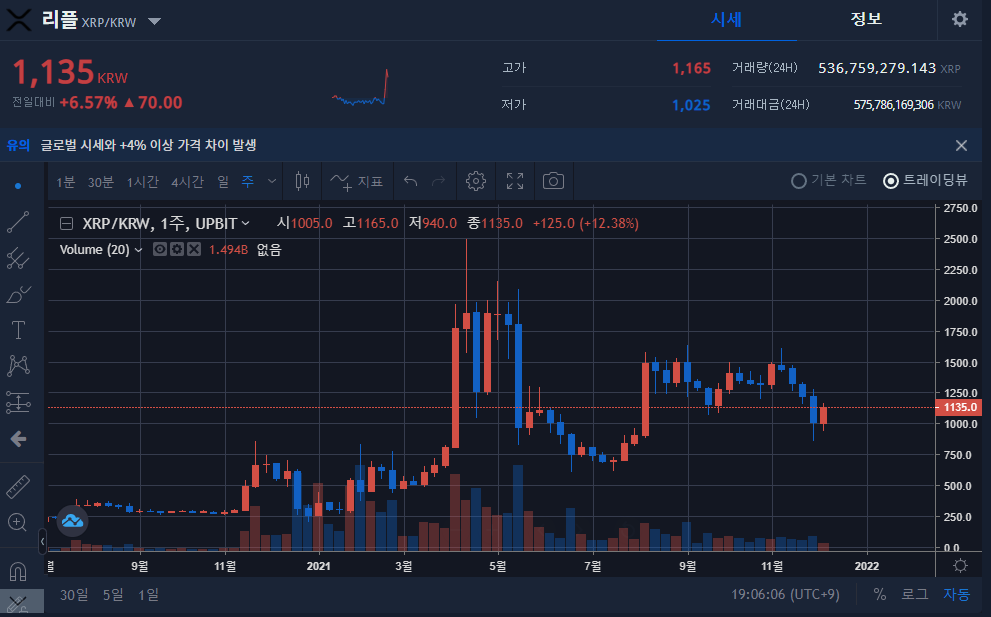
Task: Click the 19:06:06 (UTC+9) timezone
Action: click(785, 595)
